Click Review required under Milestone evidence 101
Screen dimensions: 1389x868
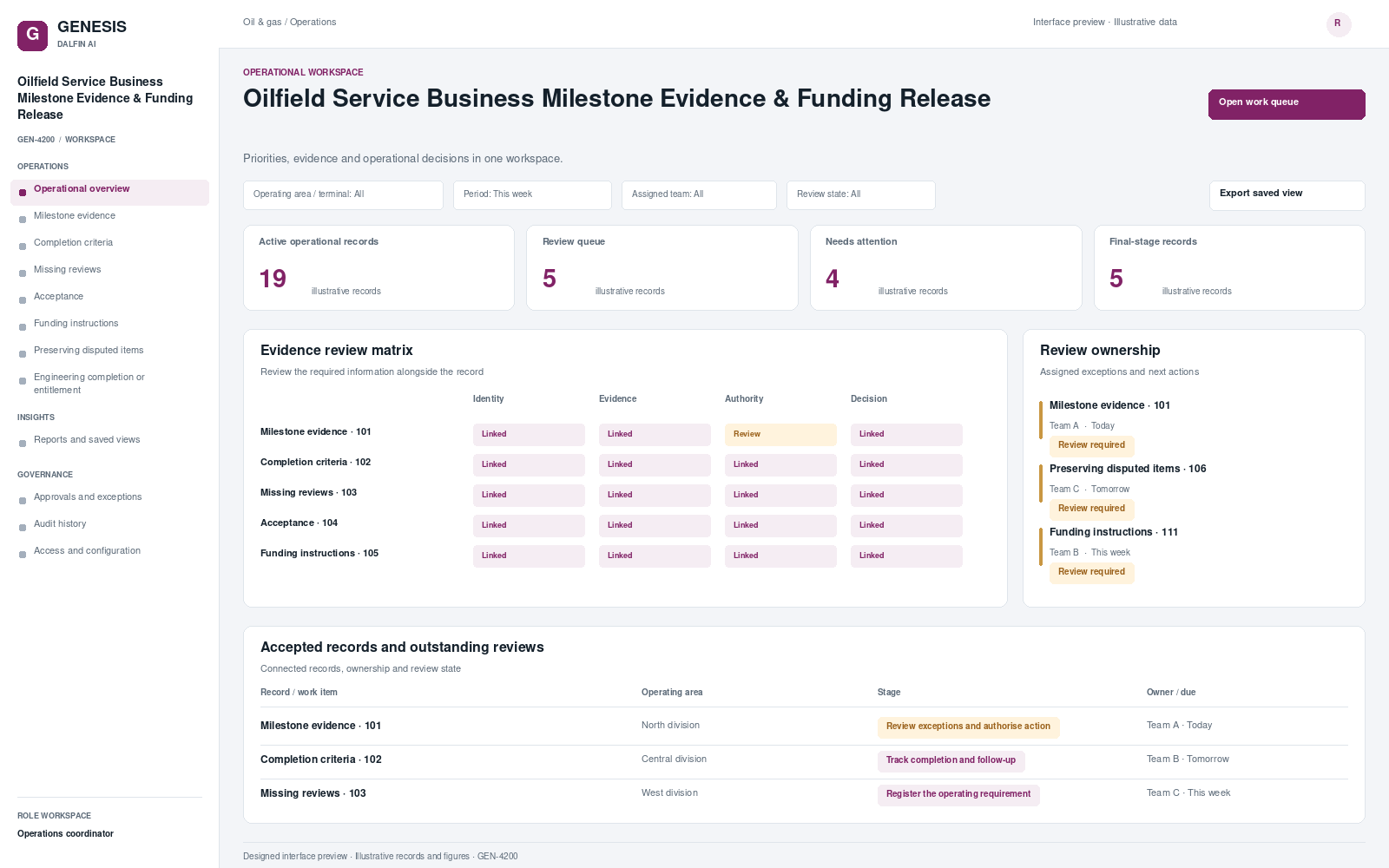(x=1091, y=446)
